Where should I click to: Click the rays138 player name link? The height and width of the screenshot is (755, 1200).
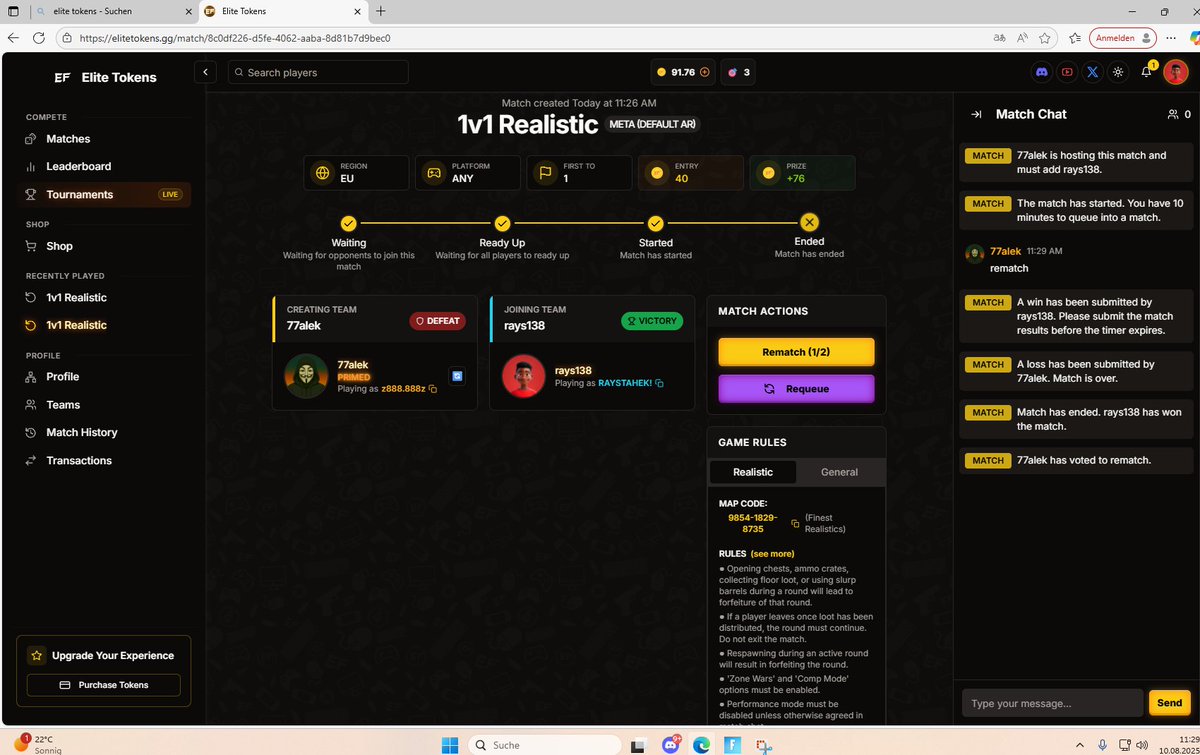coord(573,370)
